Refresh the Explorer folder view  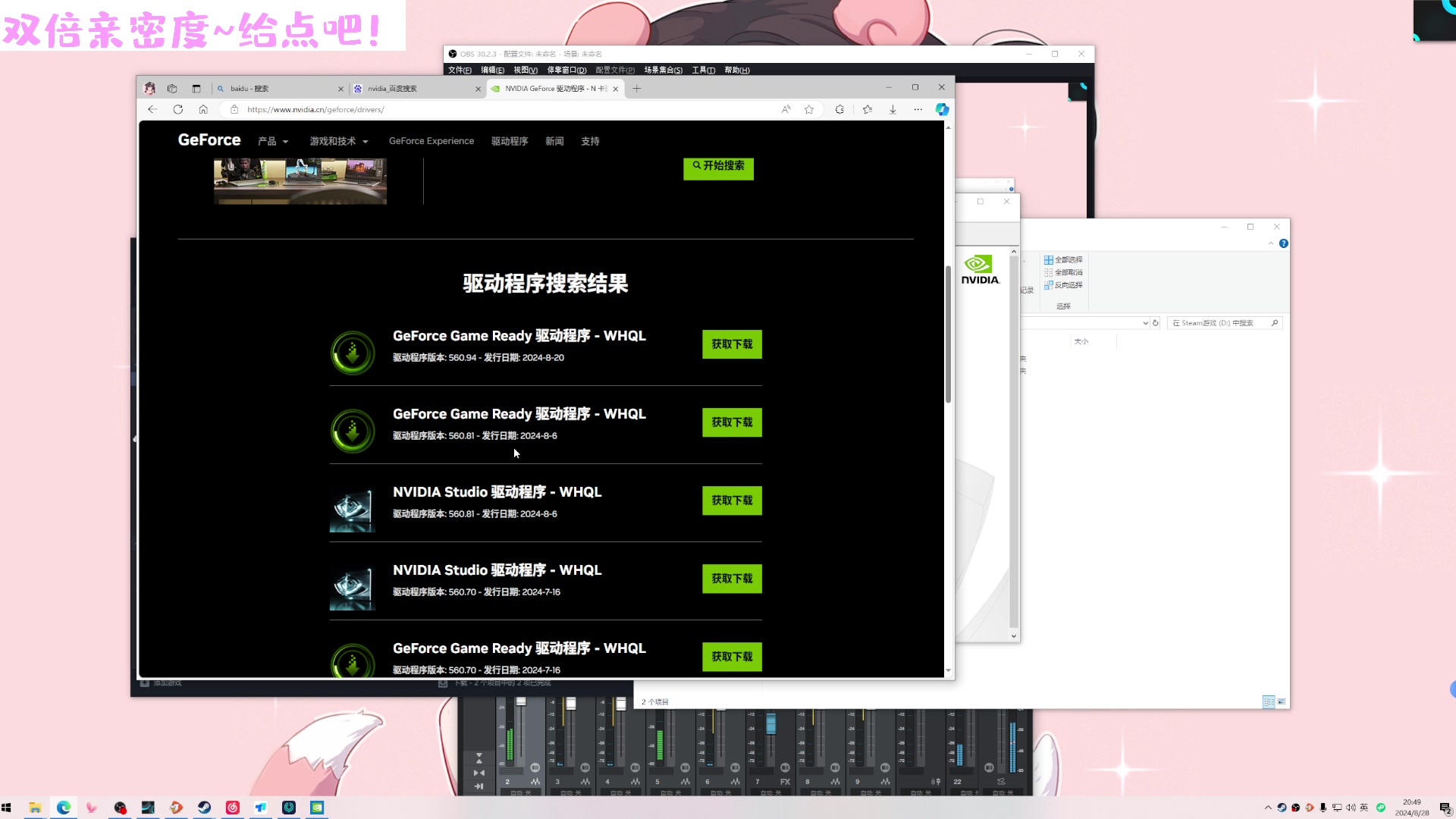[x=1156, y=323]
